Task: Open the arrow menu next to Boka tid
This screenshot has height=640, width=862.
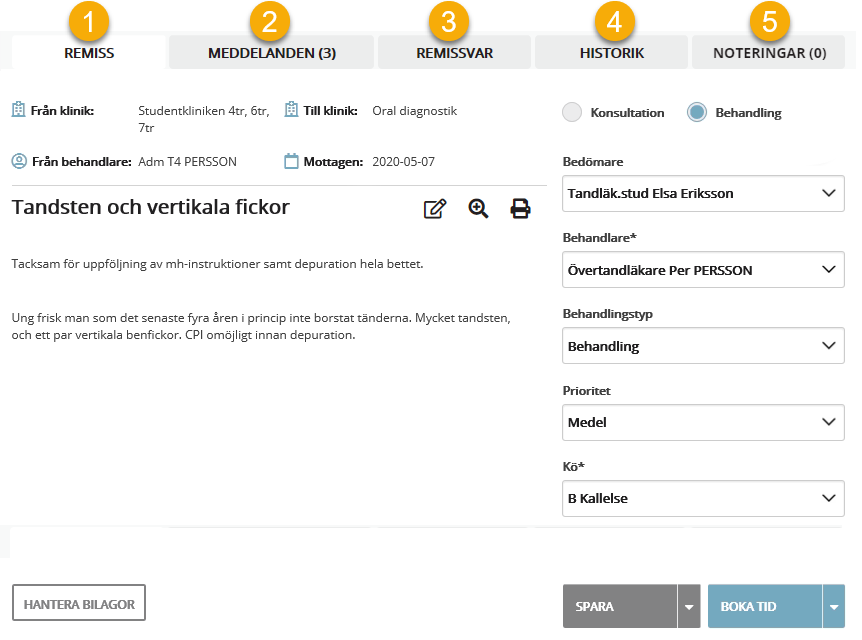Action: coord(833,607)
